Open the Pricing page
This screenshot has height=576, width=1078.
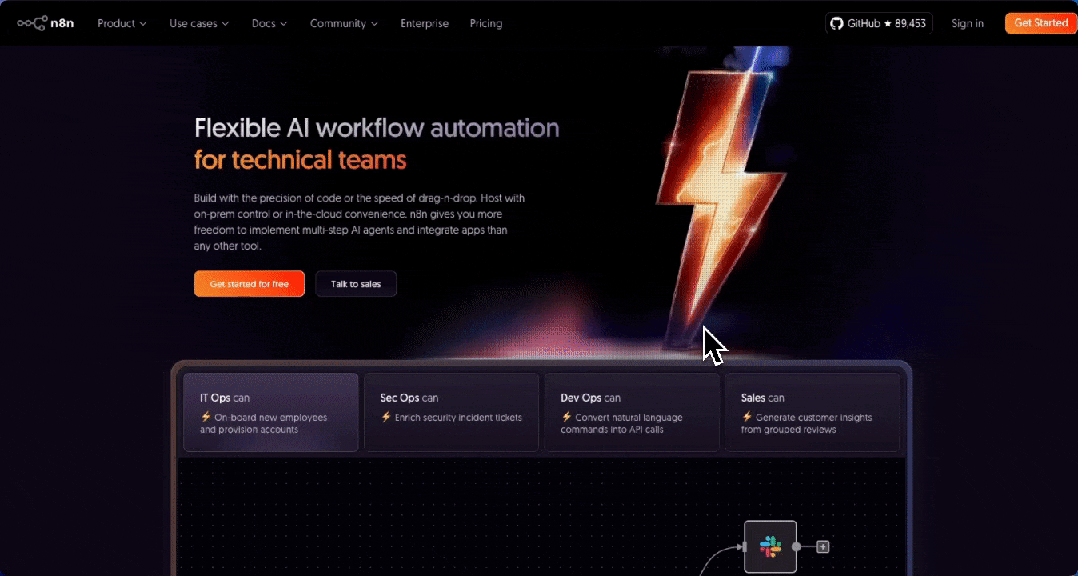pyautogui.click(x=486, y=23)
